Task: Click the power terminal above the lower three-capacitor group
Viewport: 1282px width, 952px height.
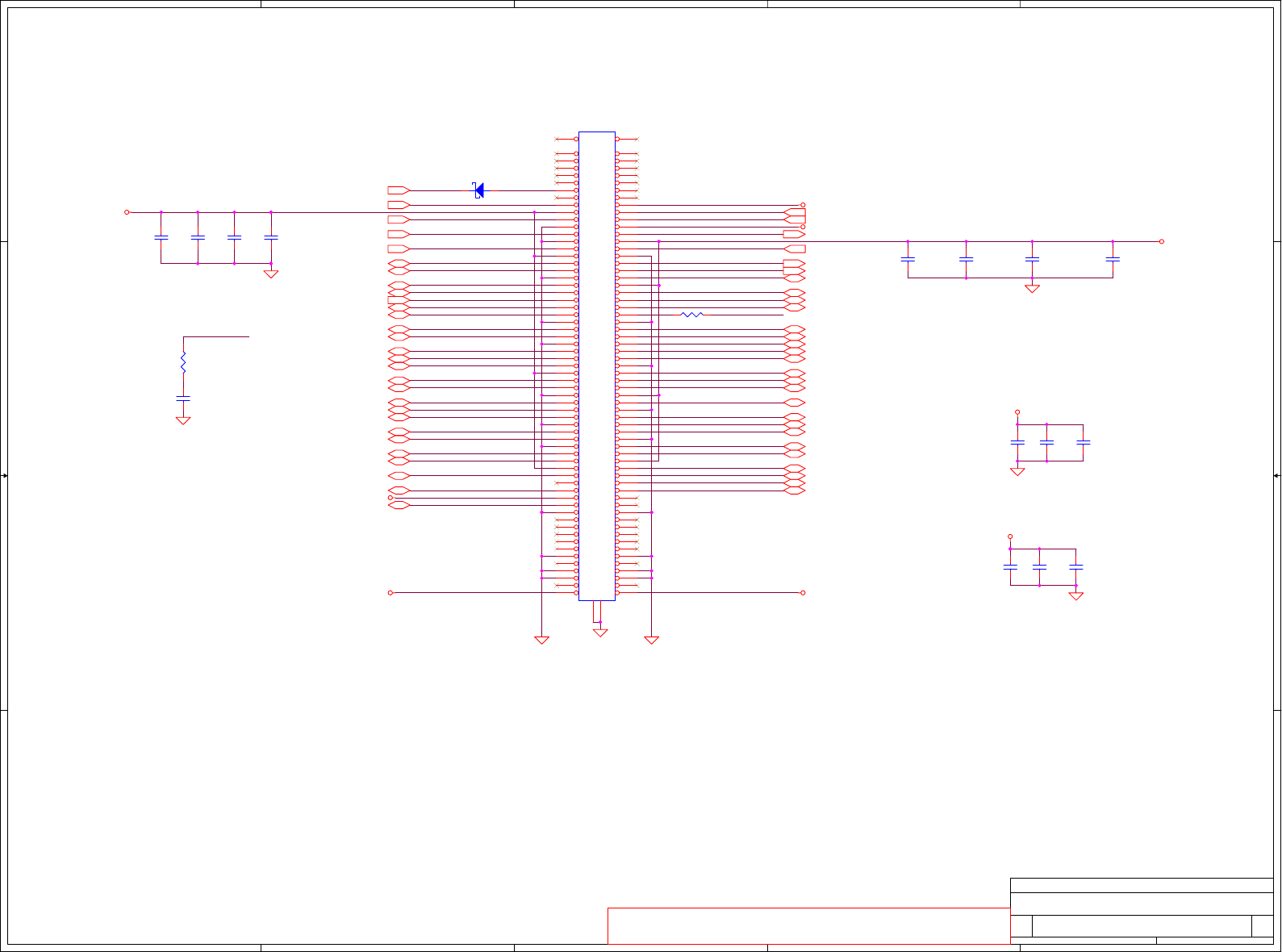Action: point(1010,537)
